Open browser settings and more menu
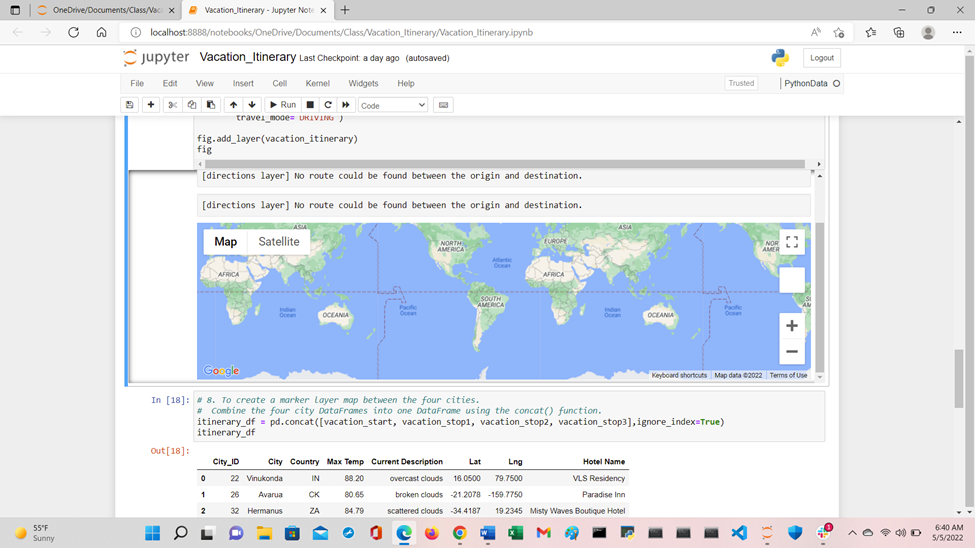Screen dimensions: 975x548 point(957,32)
